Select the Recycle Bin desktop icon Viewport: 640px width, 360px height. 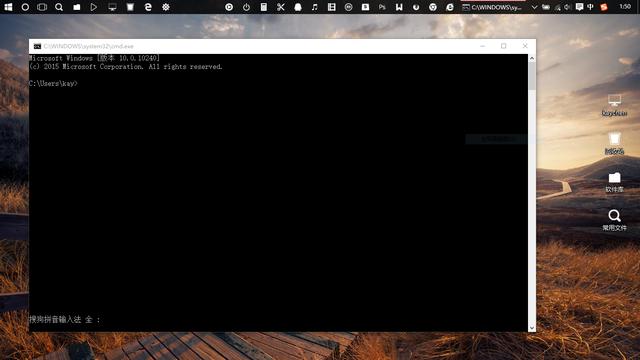coord(614,143)
